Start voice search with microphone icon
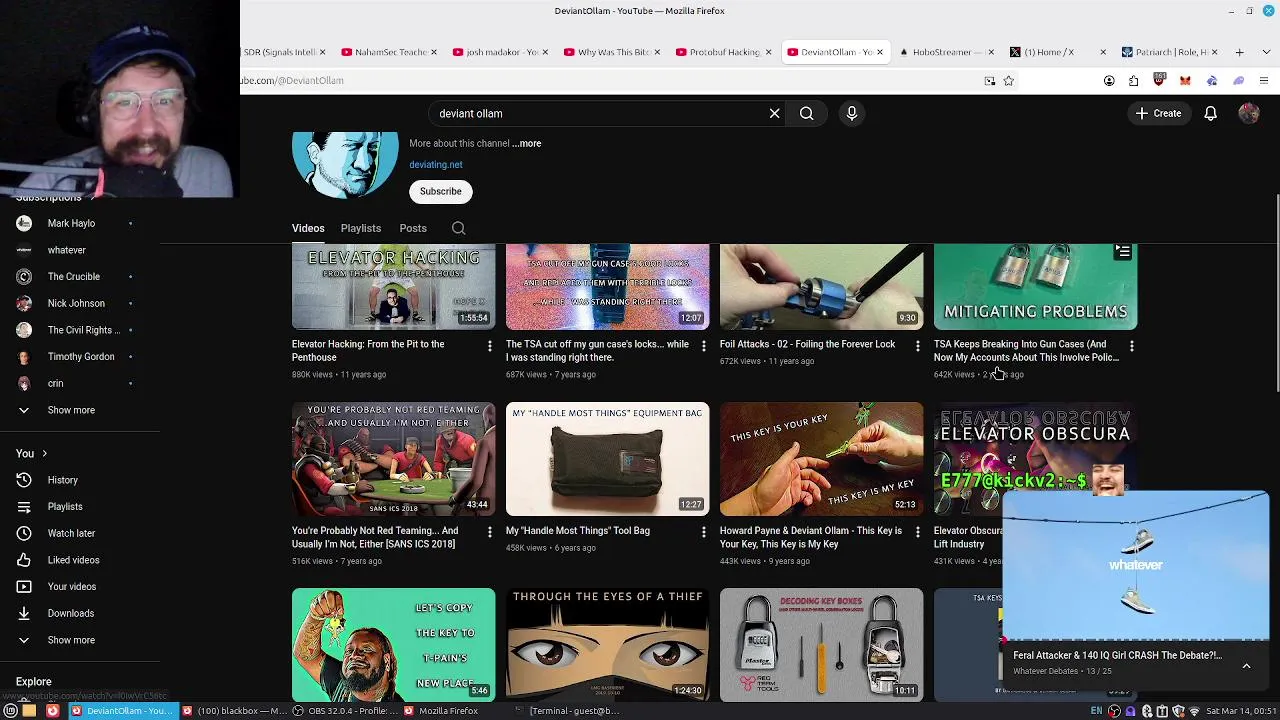Image resolution: width=1280 pixels, height=720 pixels. pyautogui.click(x=852, y=113)
